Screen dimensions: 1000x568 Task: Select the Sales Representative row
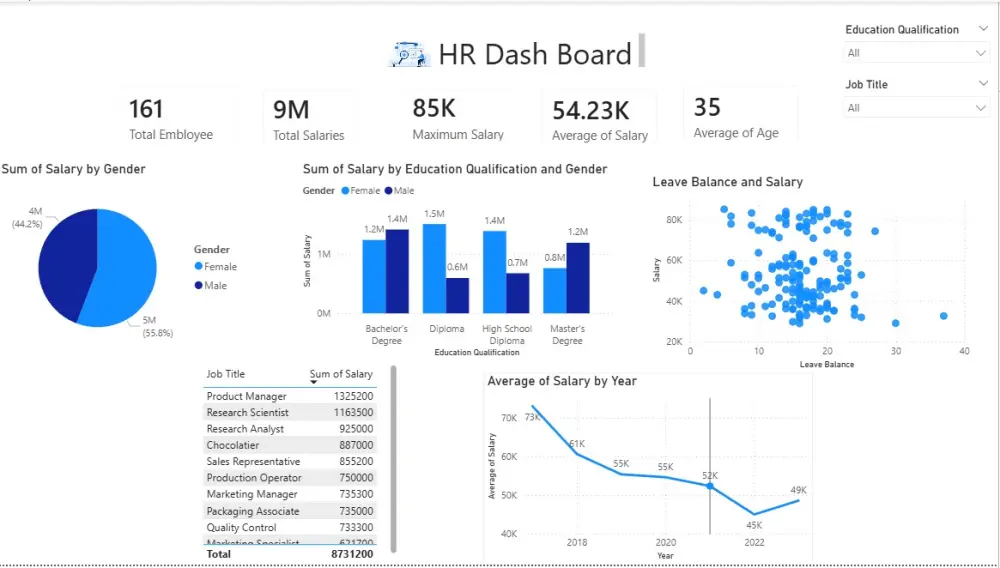290,462
